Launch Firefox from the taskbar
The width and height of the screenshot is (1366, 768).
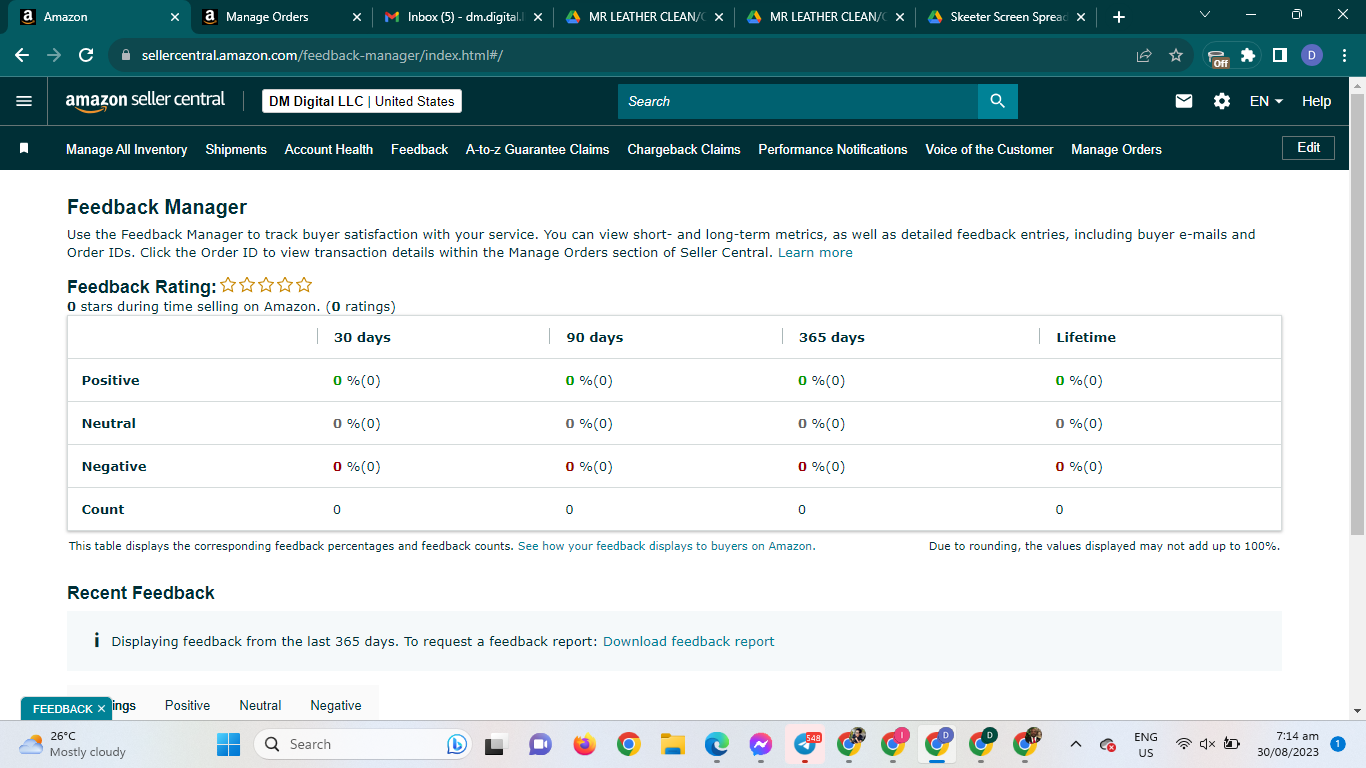584,744
